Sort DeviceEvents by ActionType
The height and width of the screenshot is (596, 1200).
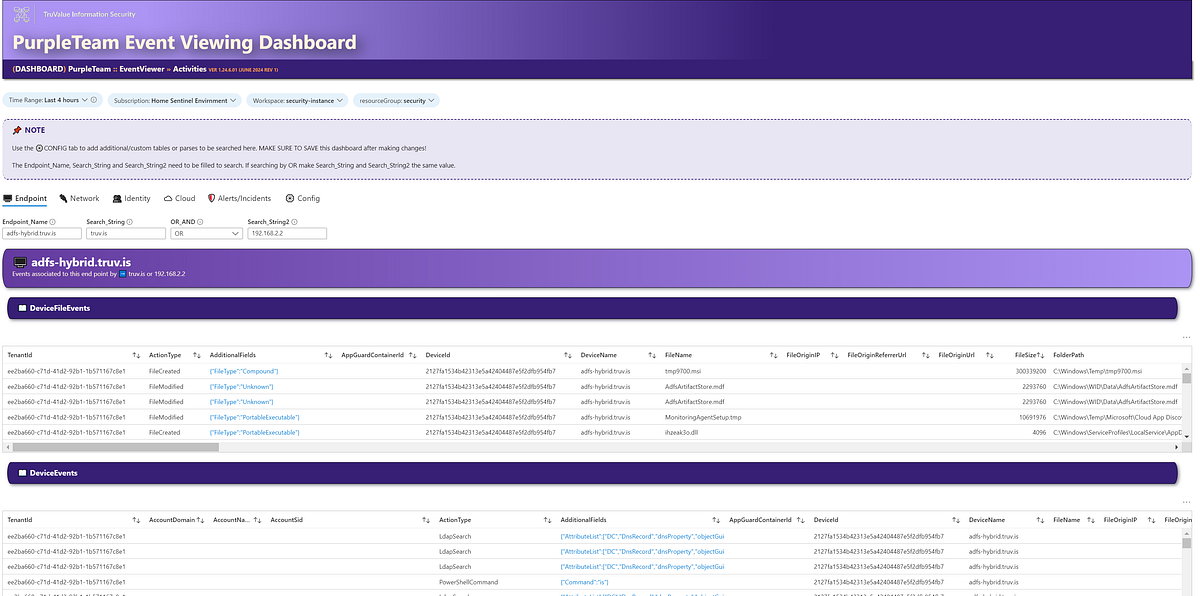tap(546, 519)
